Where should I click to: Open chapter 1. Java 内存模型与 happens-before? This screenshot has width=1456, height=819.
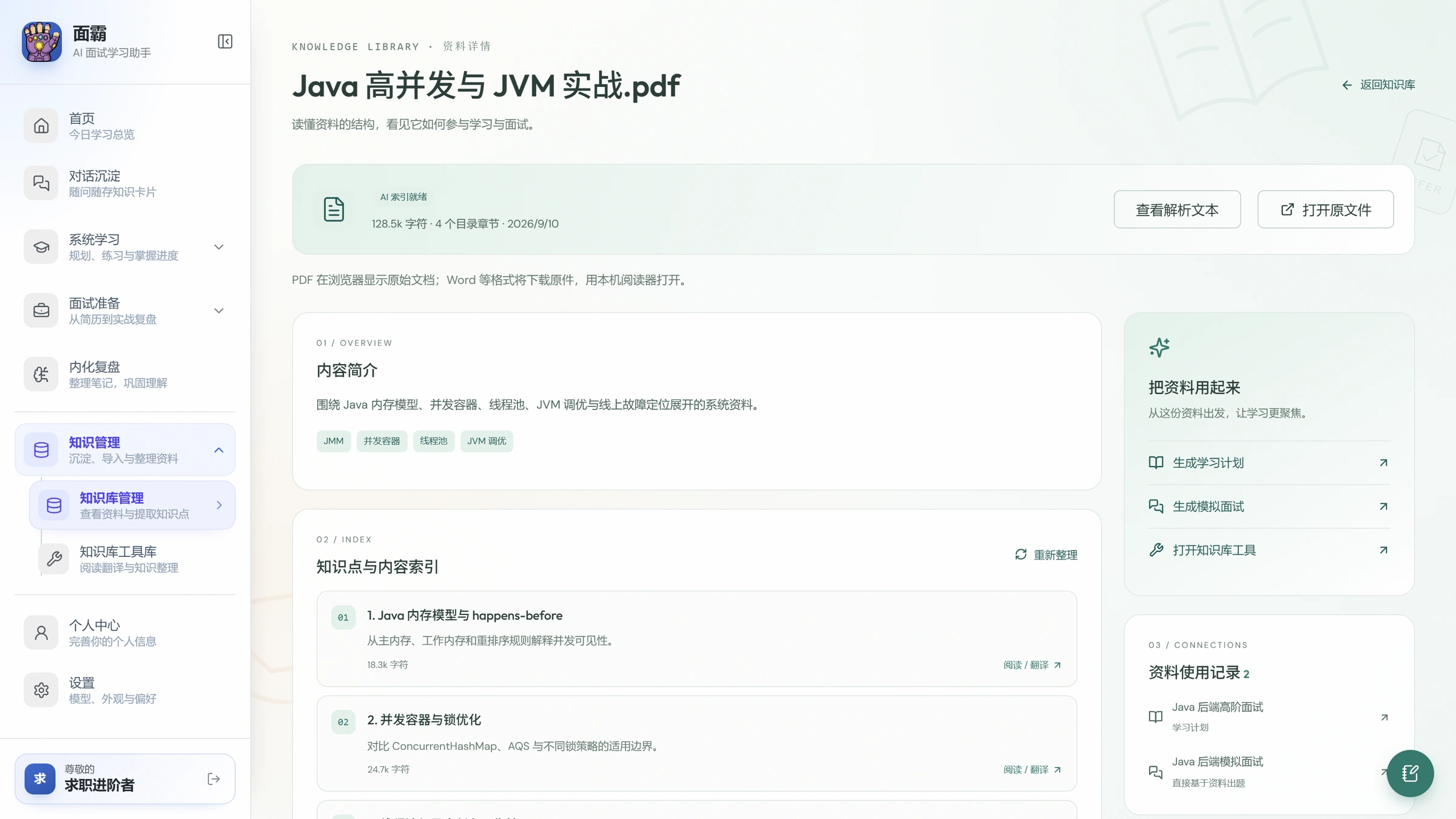696,639
